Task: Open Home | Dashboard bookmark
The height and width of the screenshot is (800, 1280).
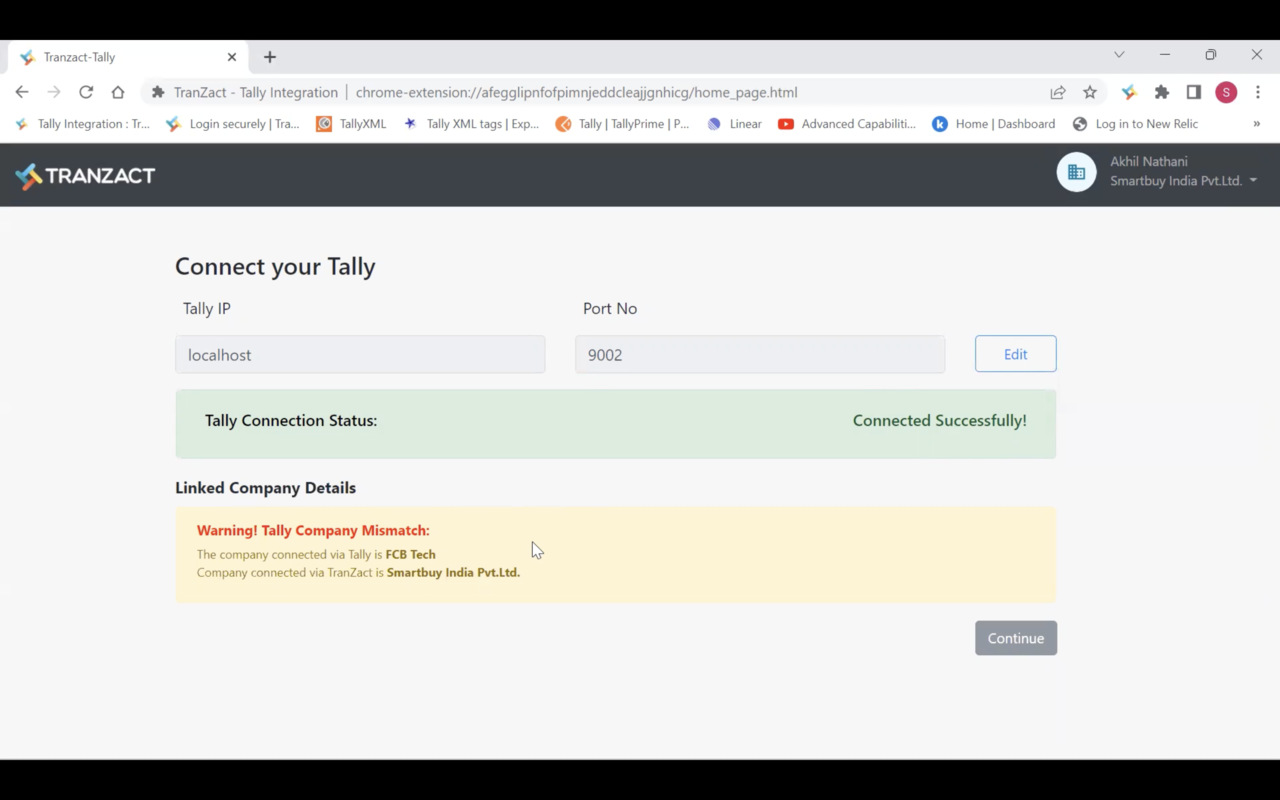Action: tap(993, 124)
